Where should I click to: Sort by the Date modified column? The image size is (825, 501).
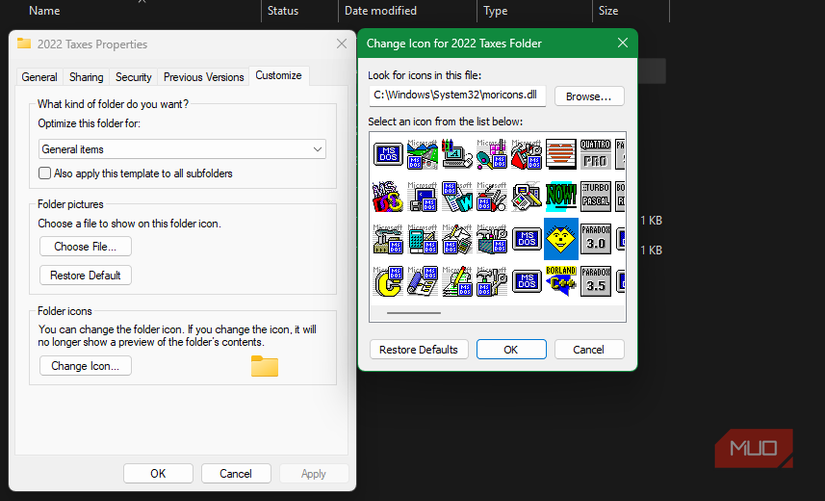pos(380,11)
